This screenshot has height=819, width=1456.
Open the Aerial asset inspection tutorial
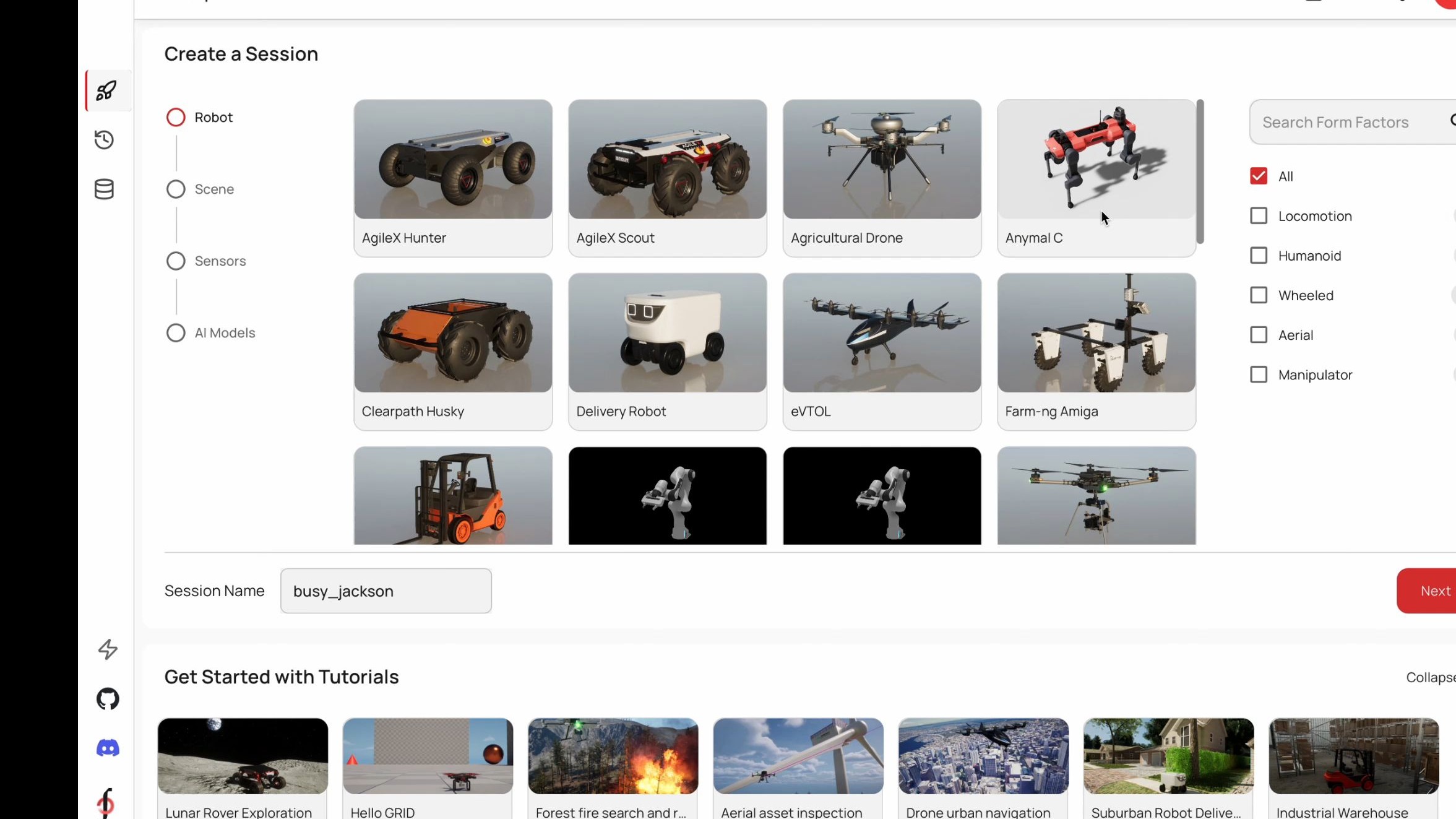(798, 768)
